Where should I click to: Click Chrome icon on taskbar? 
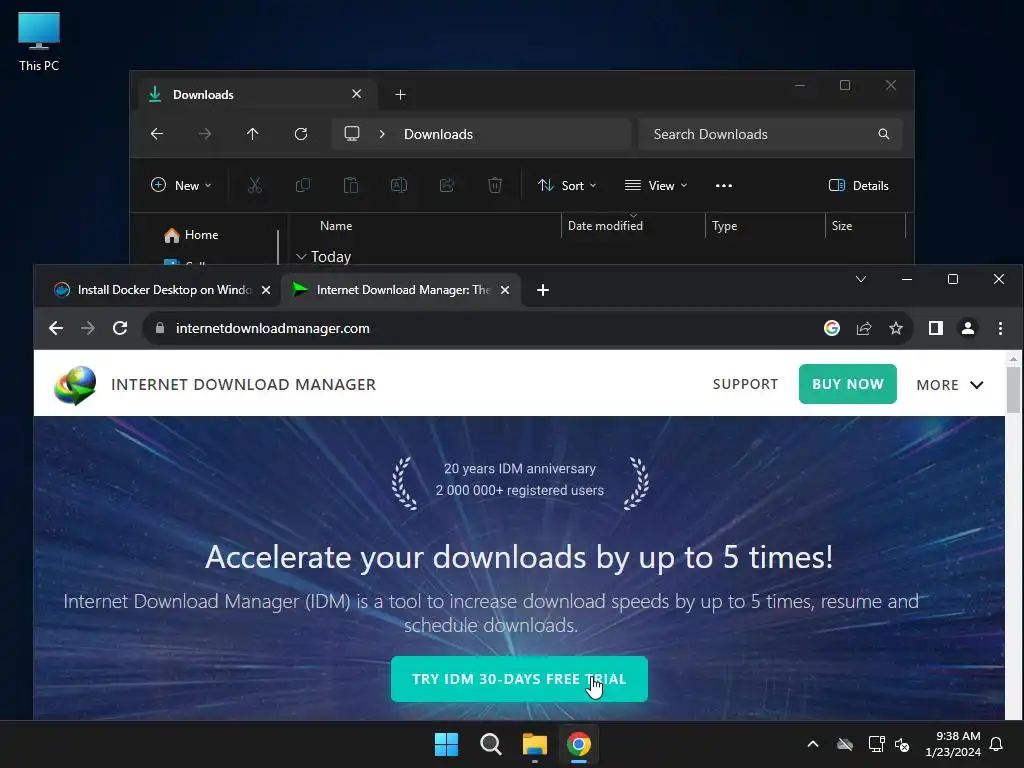pos(579,744)
